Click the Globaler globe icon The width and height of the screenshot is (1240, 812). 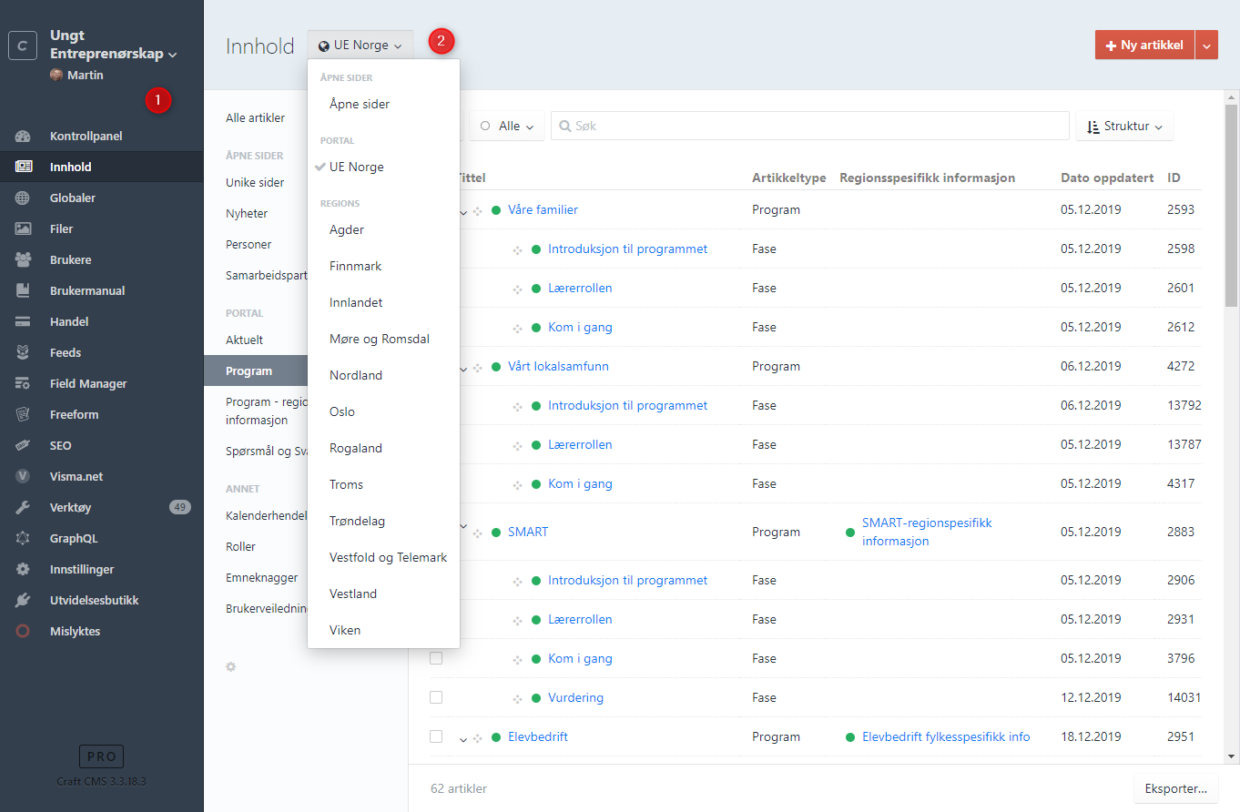pos(23,198)
